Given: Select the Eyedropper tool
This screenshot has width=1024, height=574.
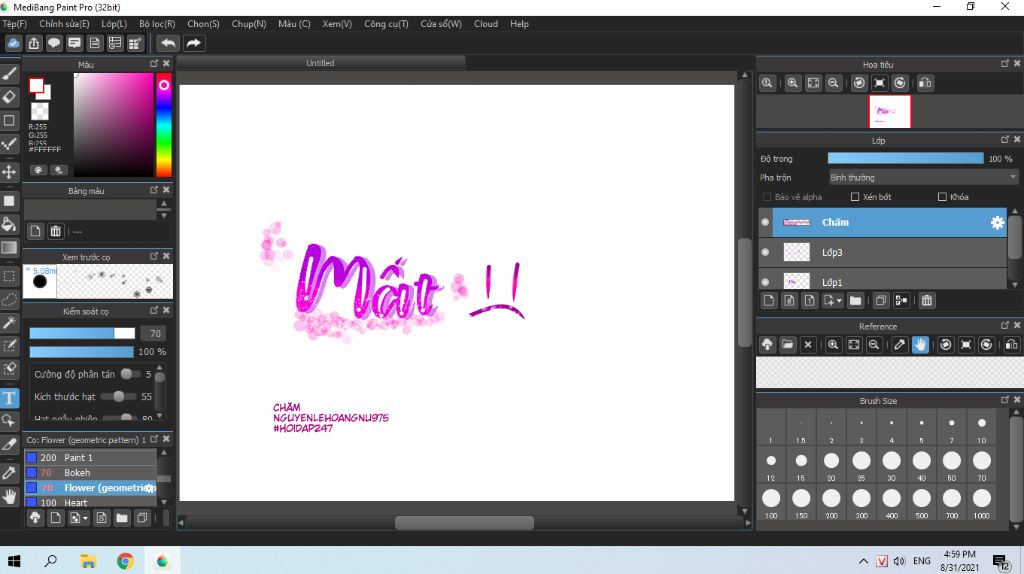Looking at the screenshot, I should (x=9, y=472).
